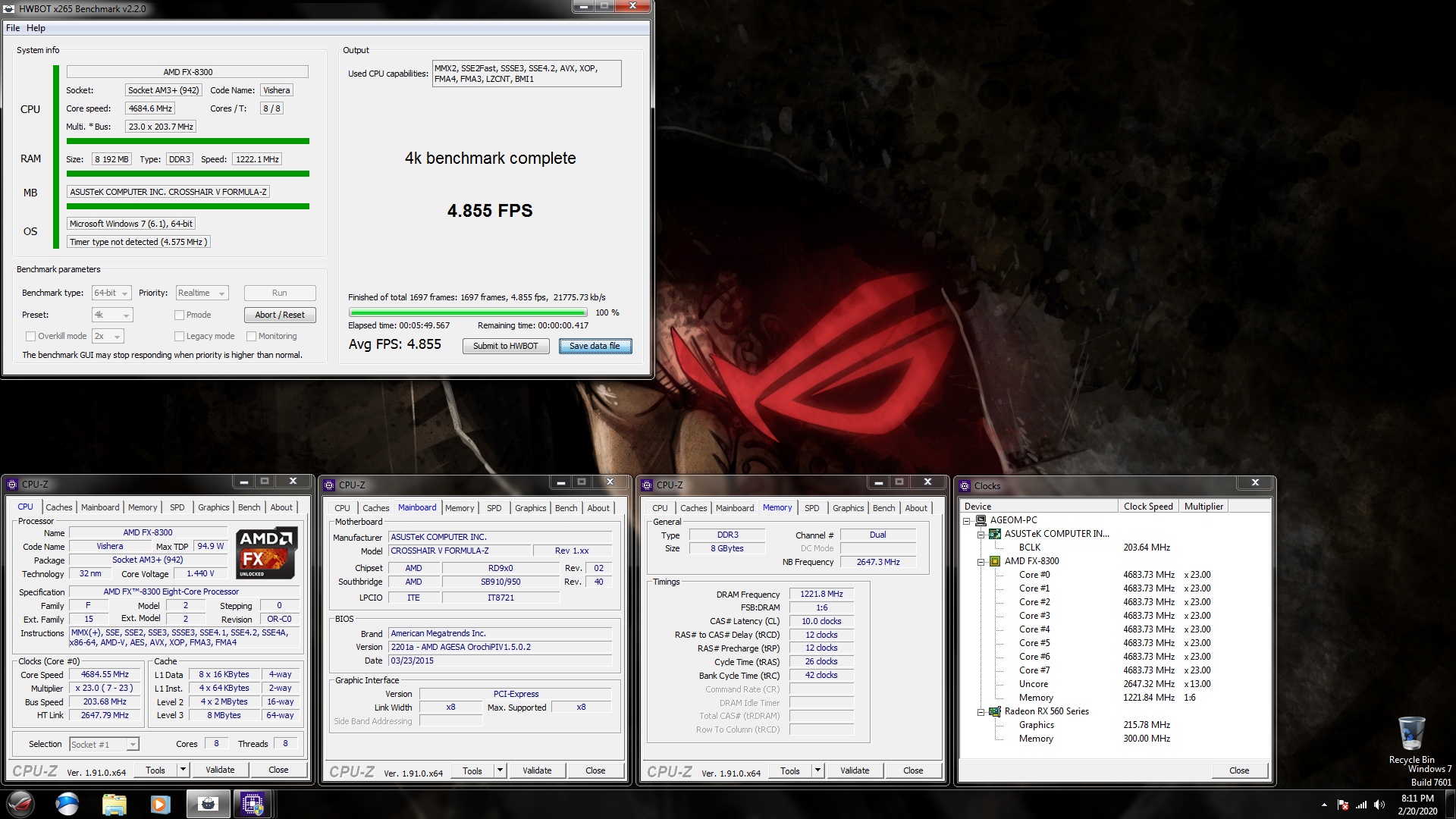
Task: Toggle the Monitoring checkbox
Action: pyautogui.click(x=251, y=336)
